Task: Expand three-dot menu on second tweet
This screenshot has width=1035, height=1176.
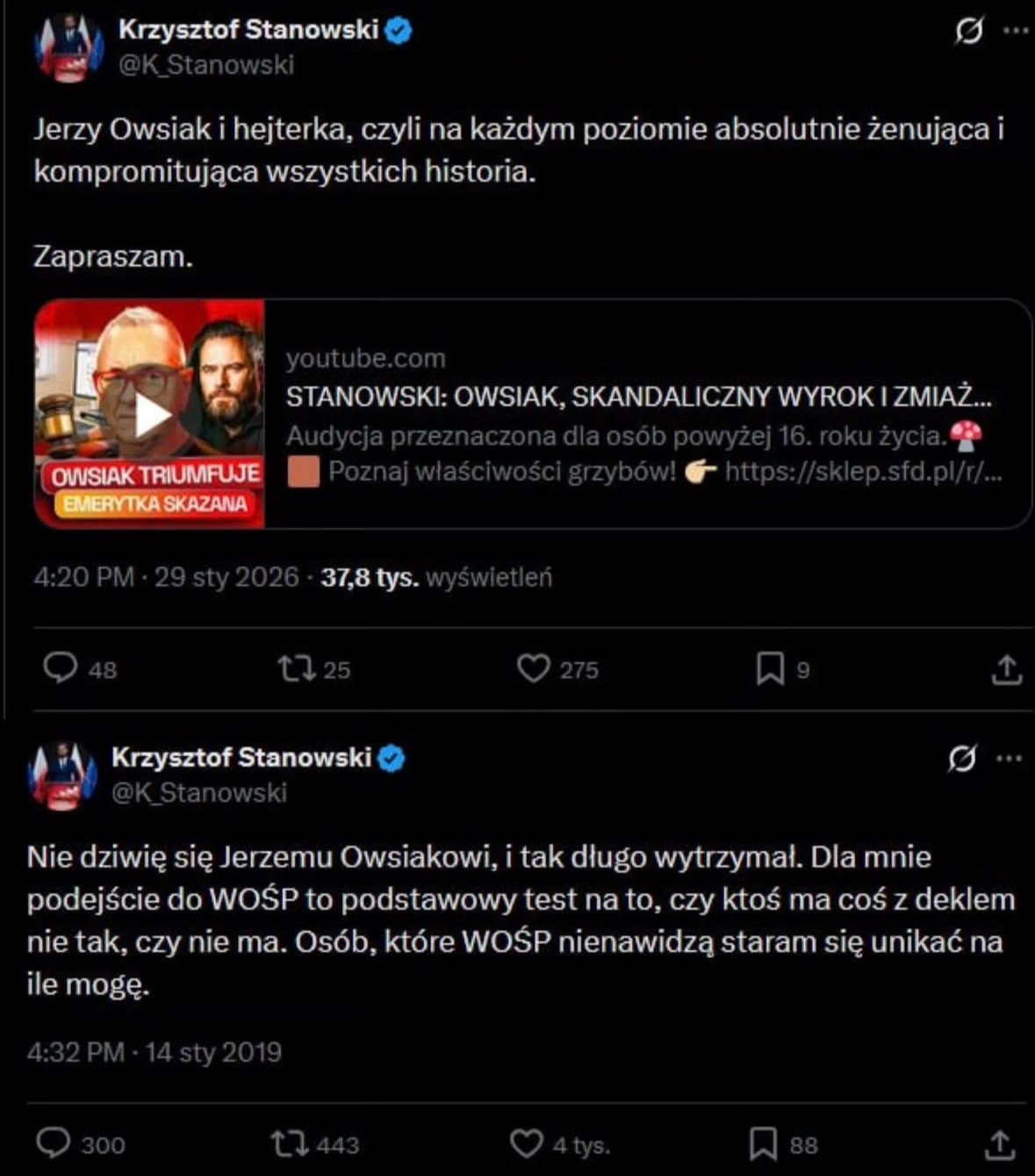Action: pyautogui.click(x=1010, y=759)
